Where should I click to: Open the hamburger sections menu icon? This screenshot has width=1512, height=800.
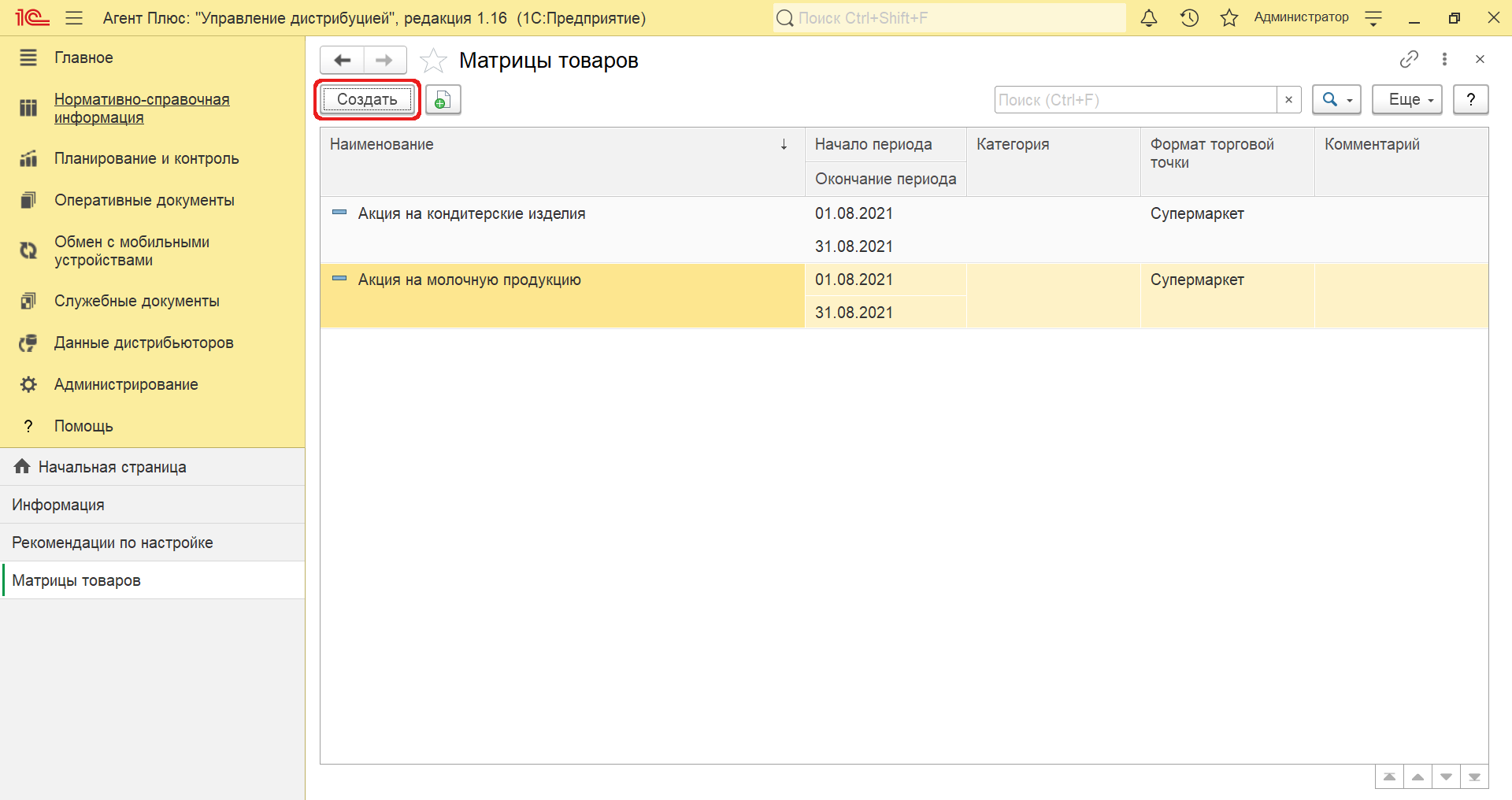click(74, 18)
